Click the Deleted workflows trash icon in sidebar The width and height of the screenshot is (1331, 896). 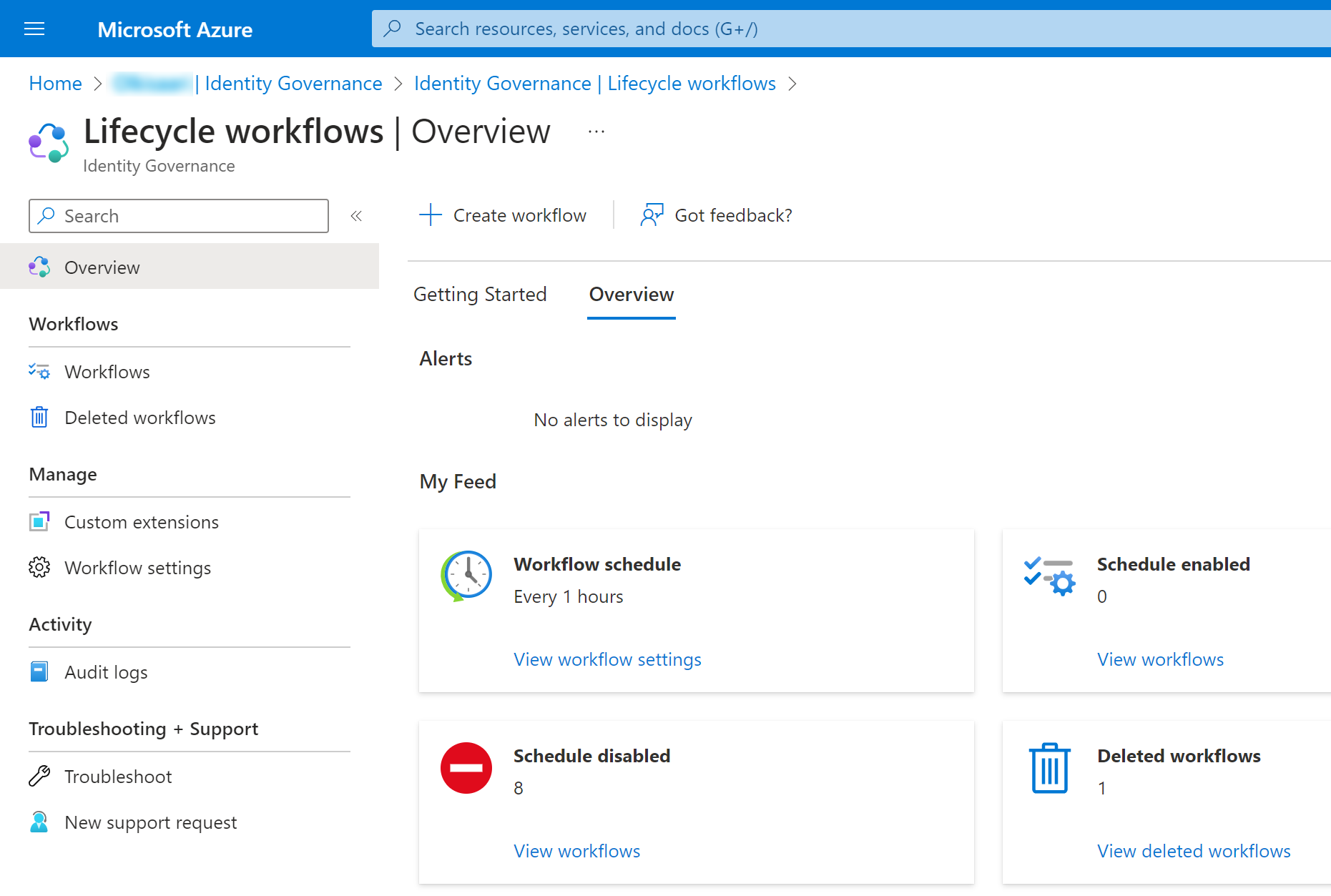pyautogui.click(x=39, y=417)
